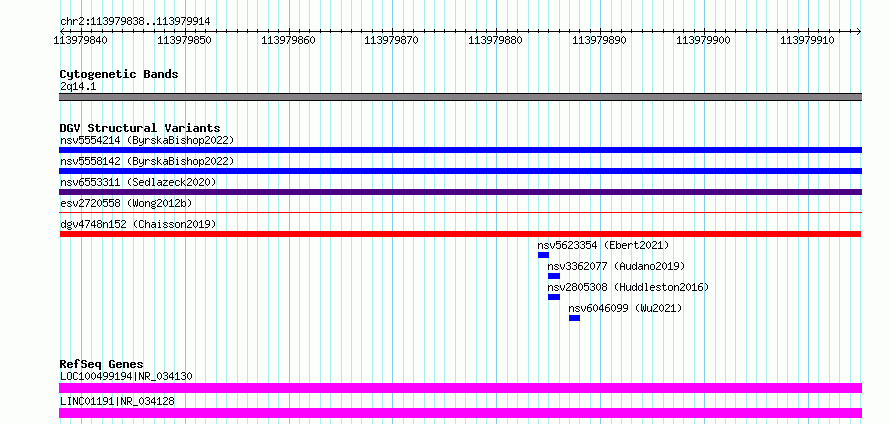Click the DGV Structural Variants track title
This screenshot has width=890, height=424.
click(x=140, y=128)
